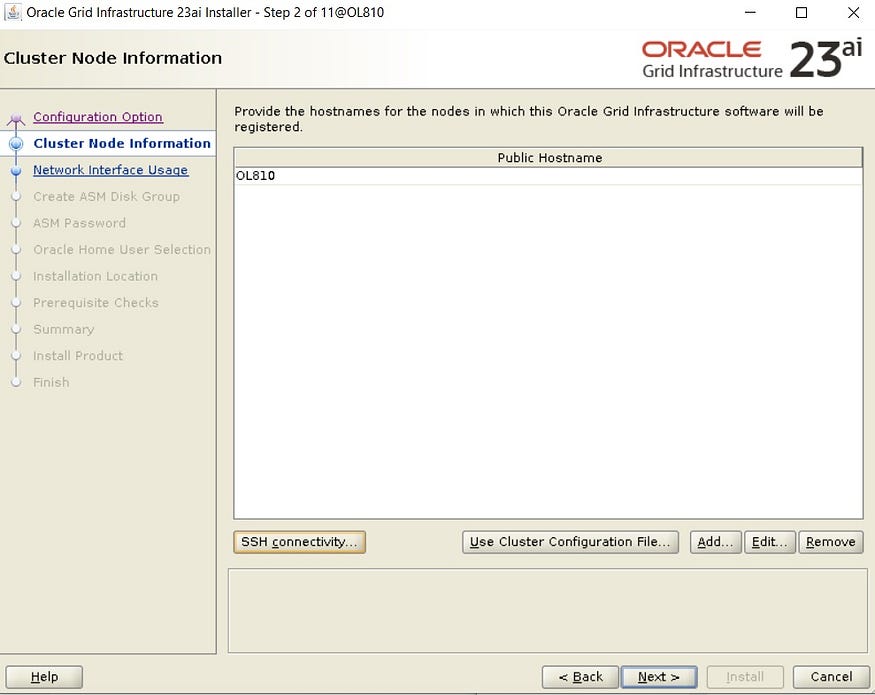Proceed with the Next button

(x=659, y=677)
